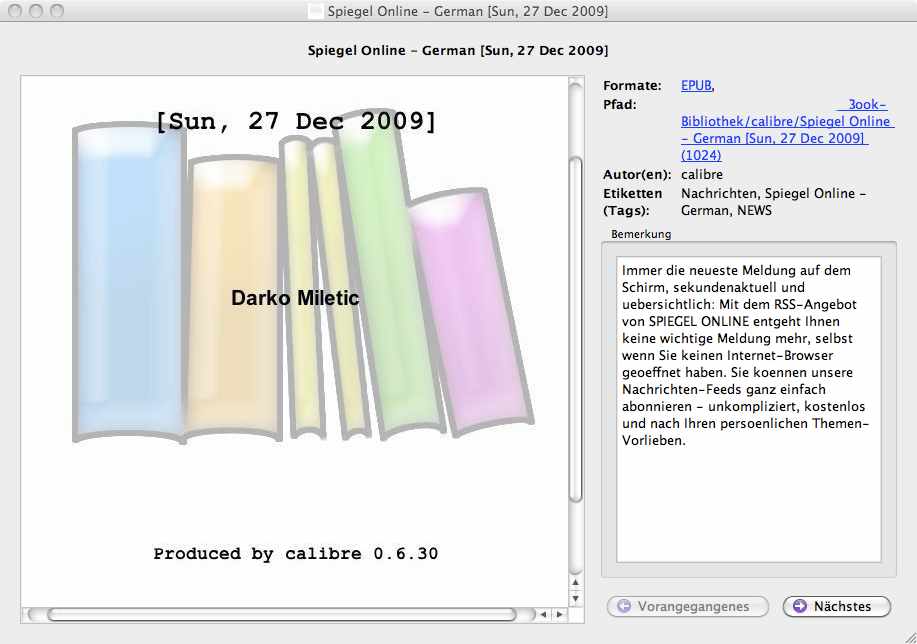The height and width of the screenshot is (644, 917).
Task: Click the Vorangegangenes button
Action: 688,607
